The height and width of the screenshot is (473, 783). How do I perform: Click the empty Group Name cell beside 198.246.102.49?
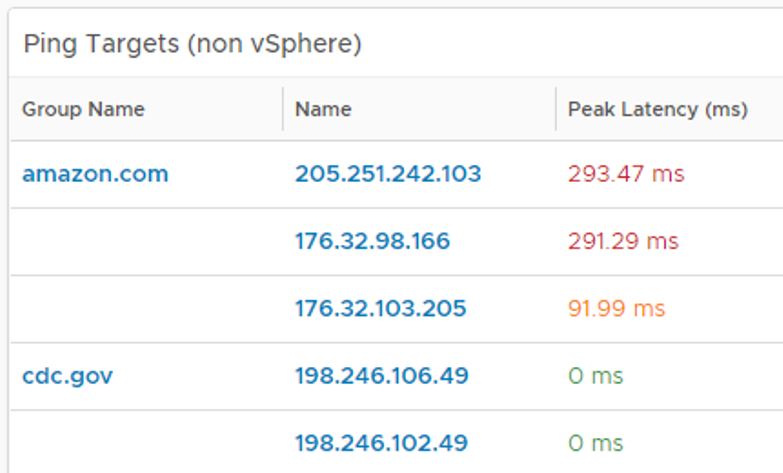tap(145, 443)
